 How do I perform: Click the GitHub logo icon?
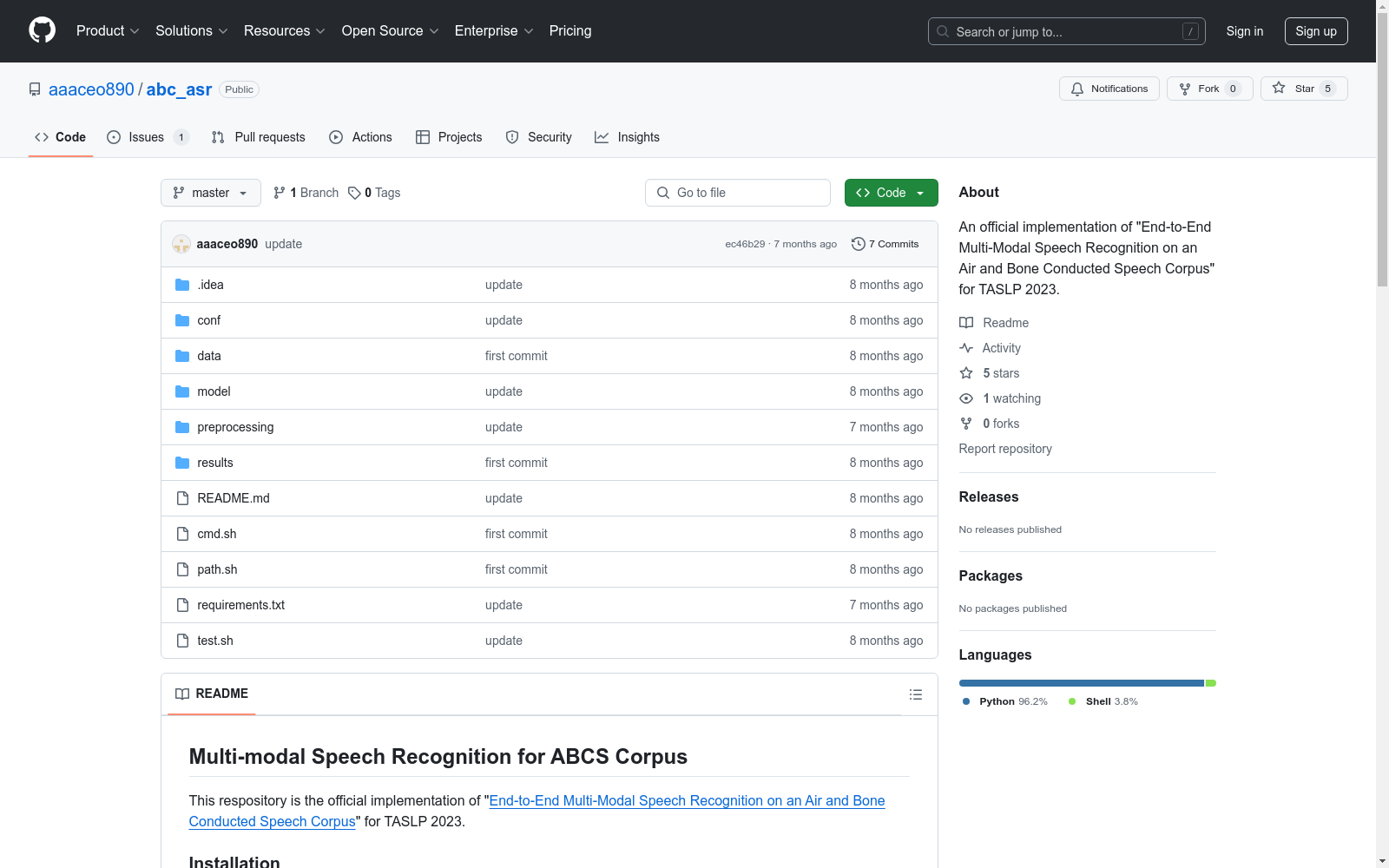point(42,30)
